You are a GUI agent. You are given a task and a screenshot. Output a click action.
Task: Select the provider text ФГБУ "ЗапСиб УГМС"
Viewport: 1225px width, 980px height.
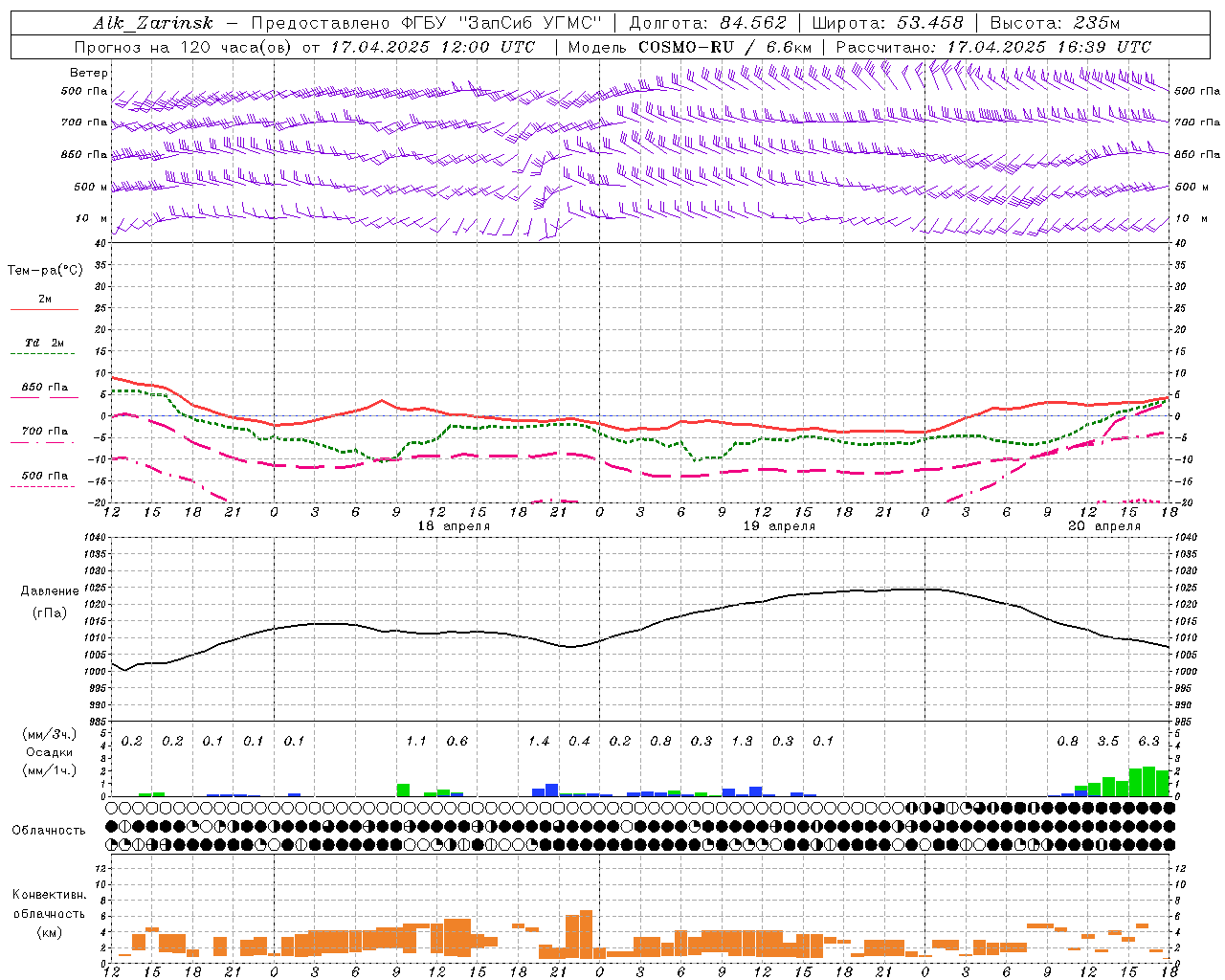[500, 23]
